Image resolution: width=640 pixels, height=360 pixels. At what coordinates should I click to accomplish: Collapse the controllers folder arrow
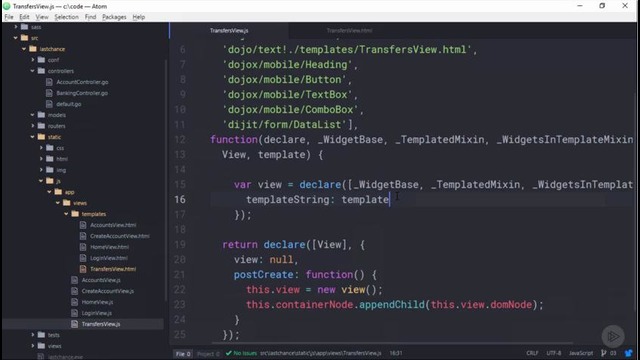[33, 71]
